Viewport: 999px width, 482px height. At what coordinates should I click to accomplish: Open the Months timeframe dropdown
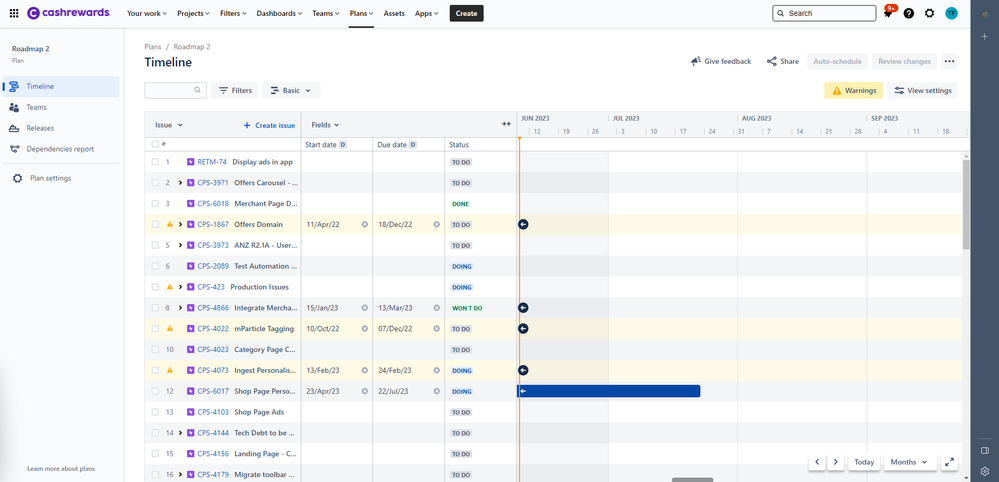[910, 462]
